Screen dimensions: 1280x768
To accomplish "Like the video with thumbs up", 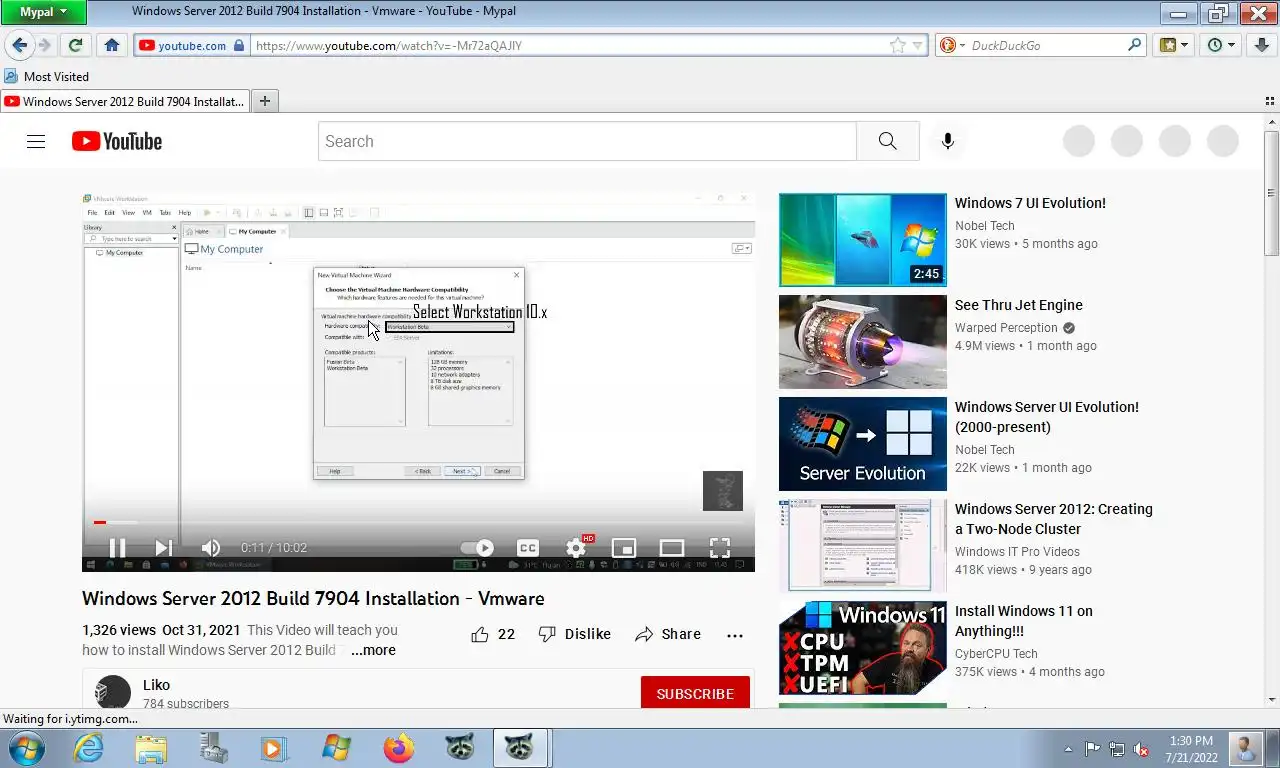I will 493,634.
